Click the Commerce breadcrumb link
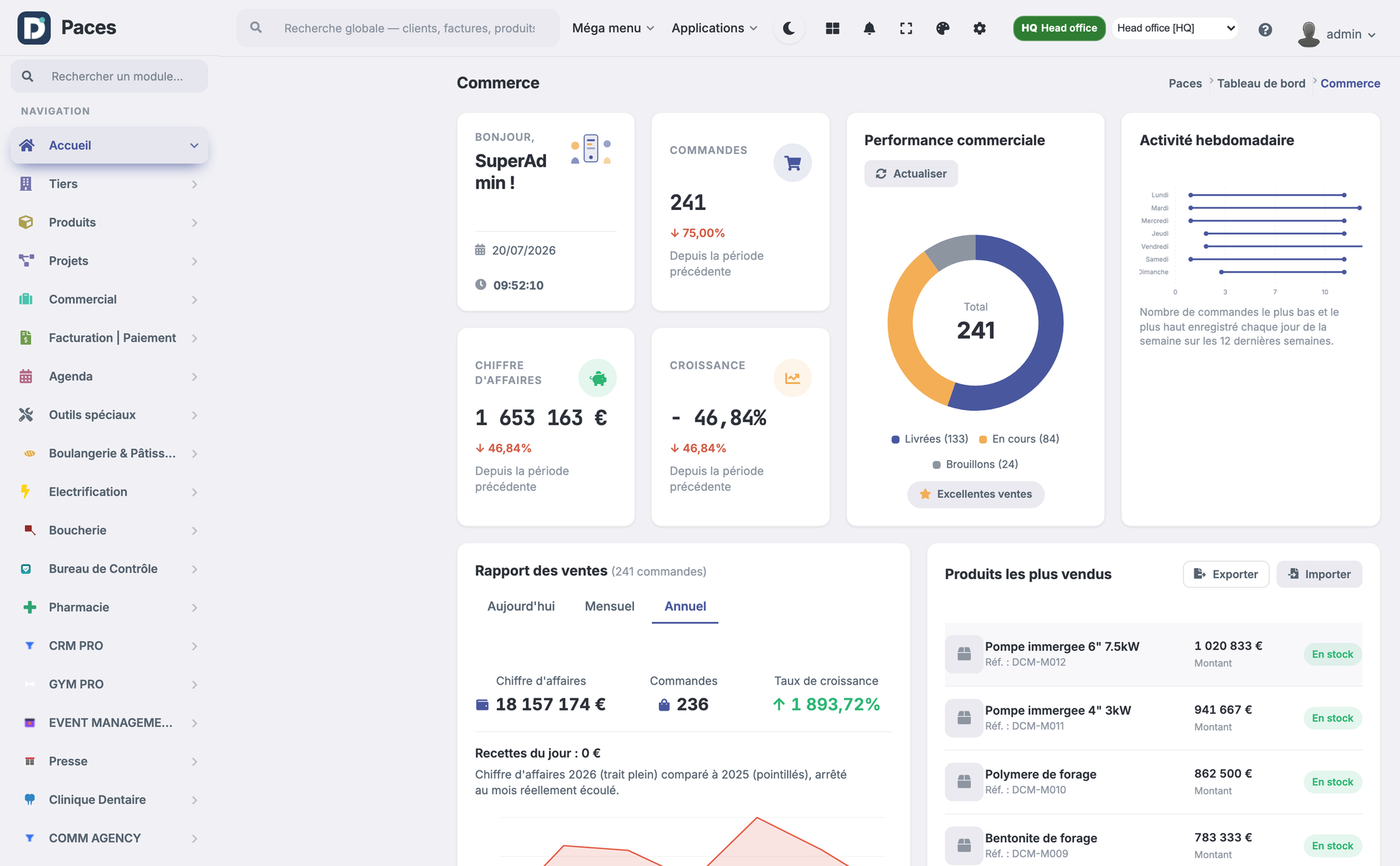Screen dimensions: 1400x866 (1350, 83)
